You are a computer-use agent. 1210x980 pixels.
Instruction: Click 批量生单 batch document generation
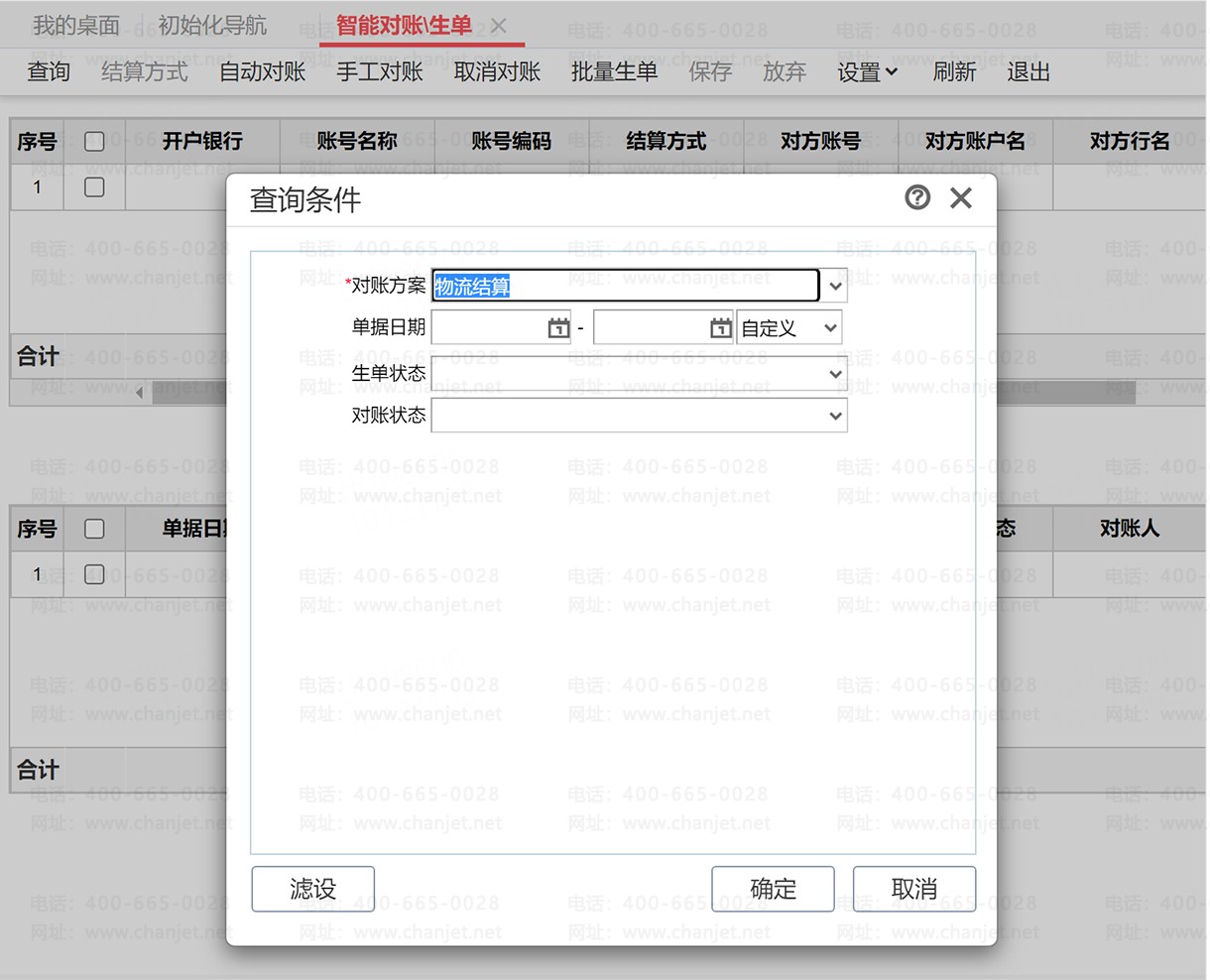614,71
